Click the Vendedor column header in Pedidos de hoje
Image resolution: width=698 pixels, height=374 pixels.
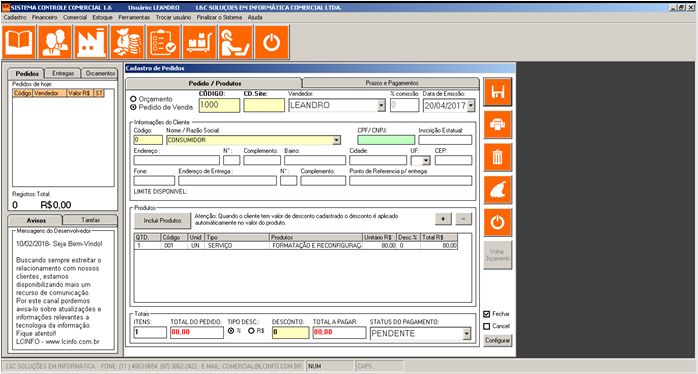tap(49, 93)
